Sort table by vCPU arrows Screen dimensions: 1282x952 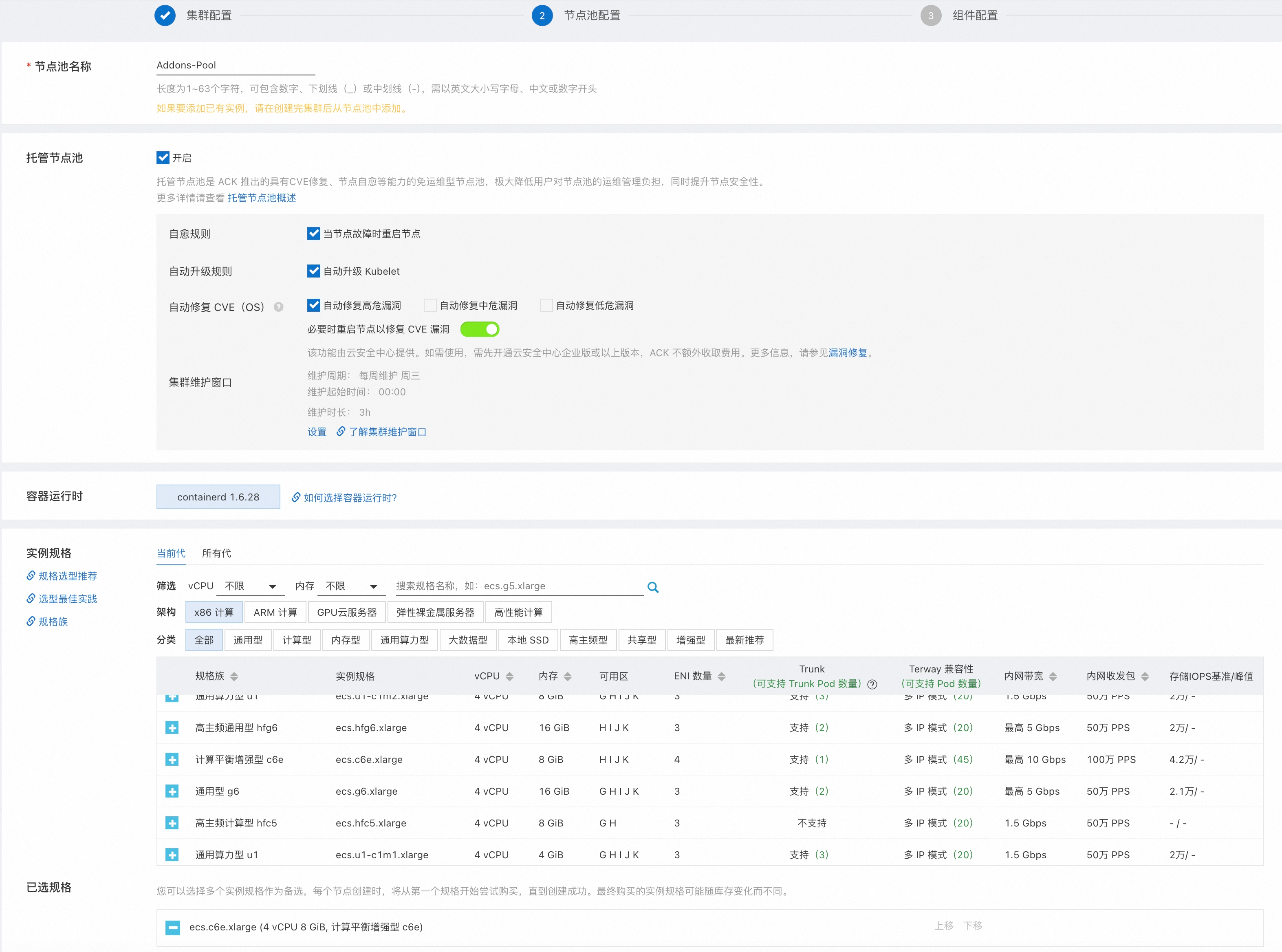pos(509,677)
